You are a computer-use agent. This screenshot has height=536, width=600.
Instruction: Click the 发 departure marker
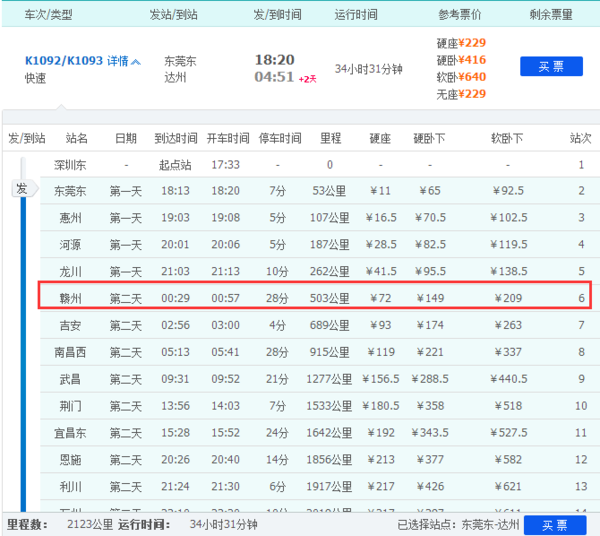(21, 189)
